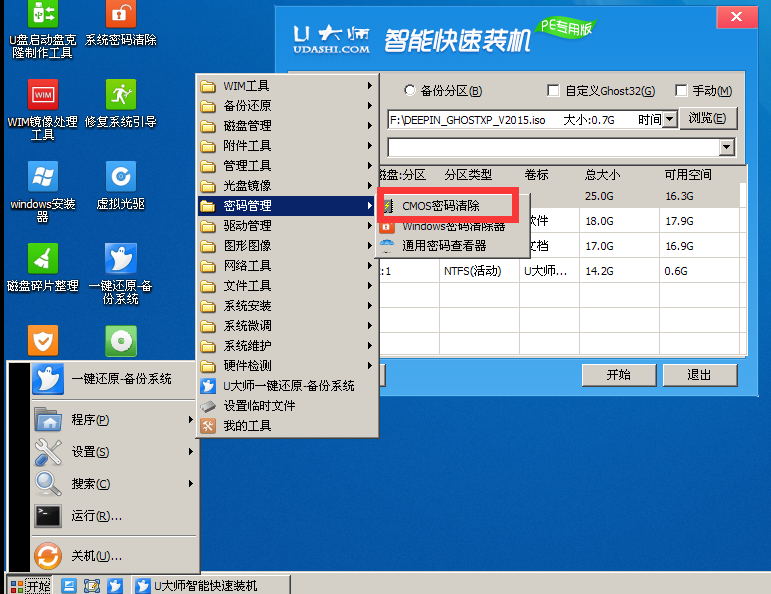Click the 我的工具 tools icon
The width and height of the screenshot is (771, 594).
pos(208,426)
